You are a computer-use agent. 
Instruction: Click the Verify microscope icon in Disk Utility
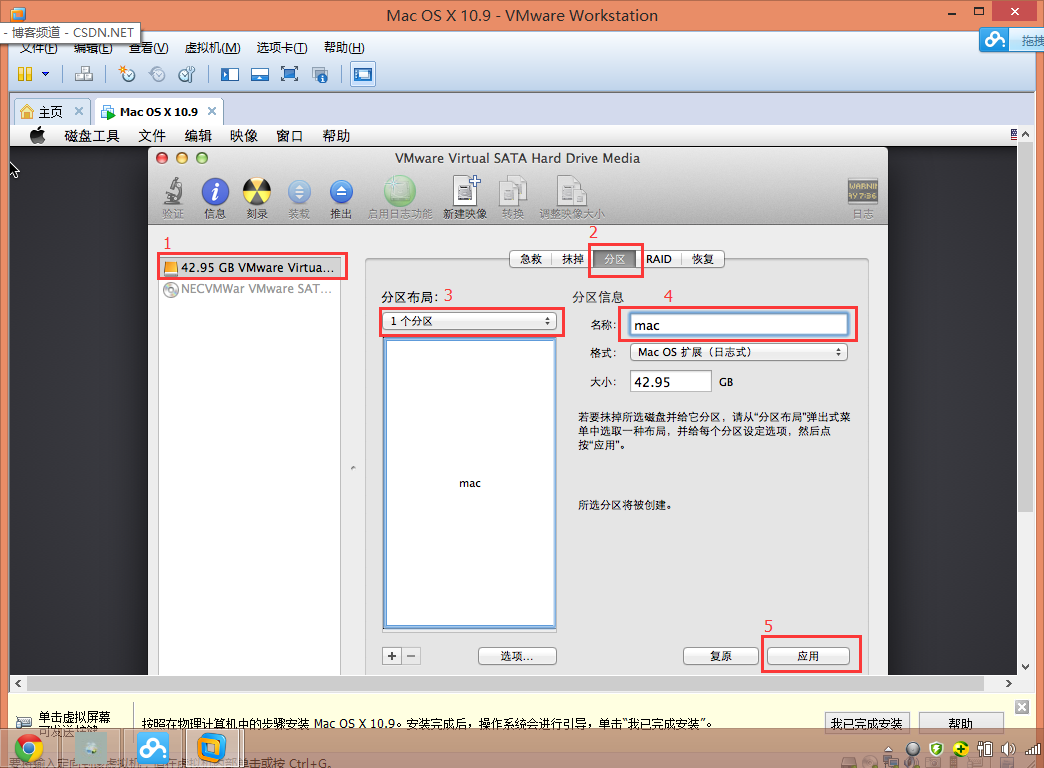click(174, 191)
